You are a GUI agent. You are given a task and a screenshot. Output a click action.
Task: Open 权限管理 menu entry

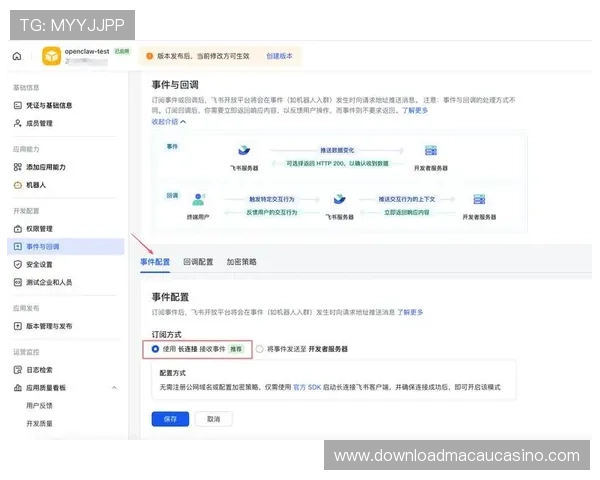(39, 229)
